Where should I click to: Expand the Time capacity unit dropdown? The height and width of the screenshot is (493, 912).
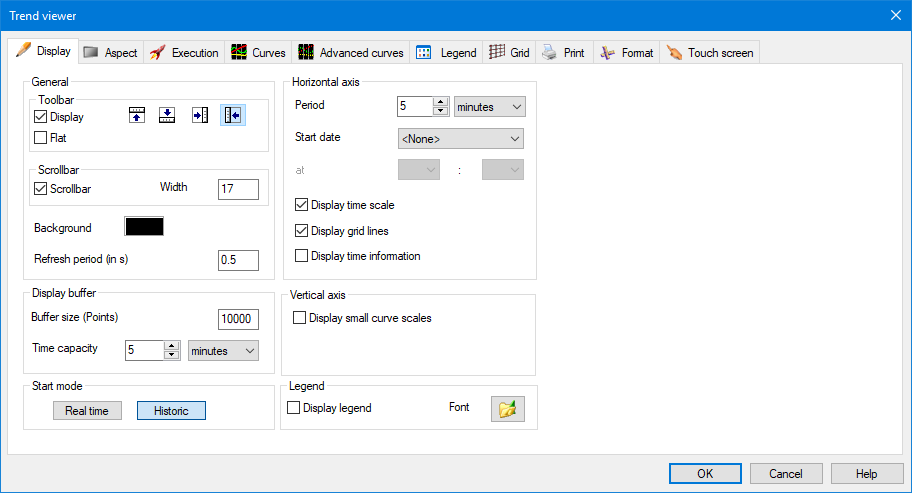(x=223, y=351)
